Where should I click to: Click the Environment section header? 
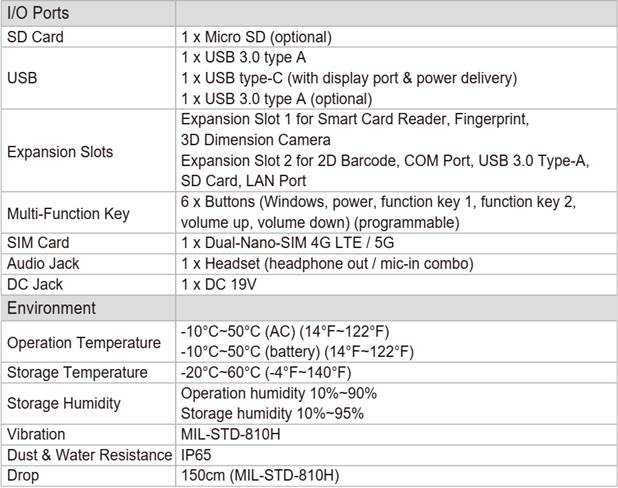pyautogui.click(x=51, y=308)
